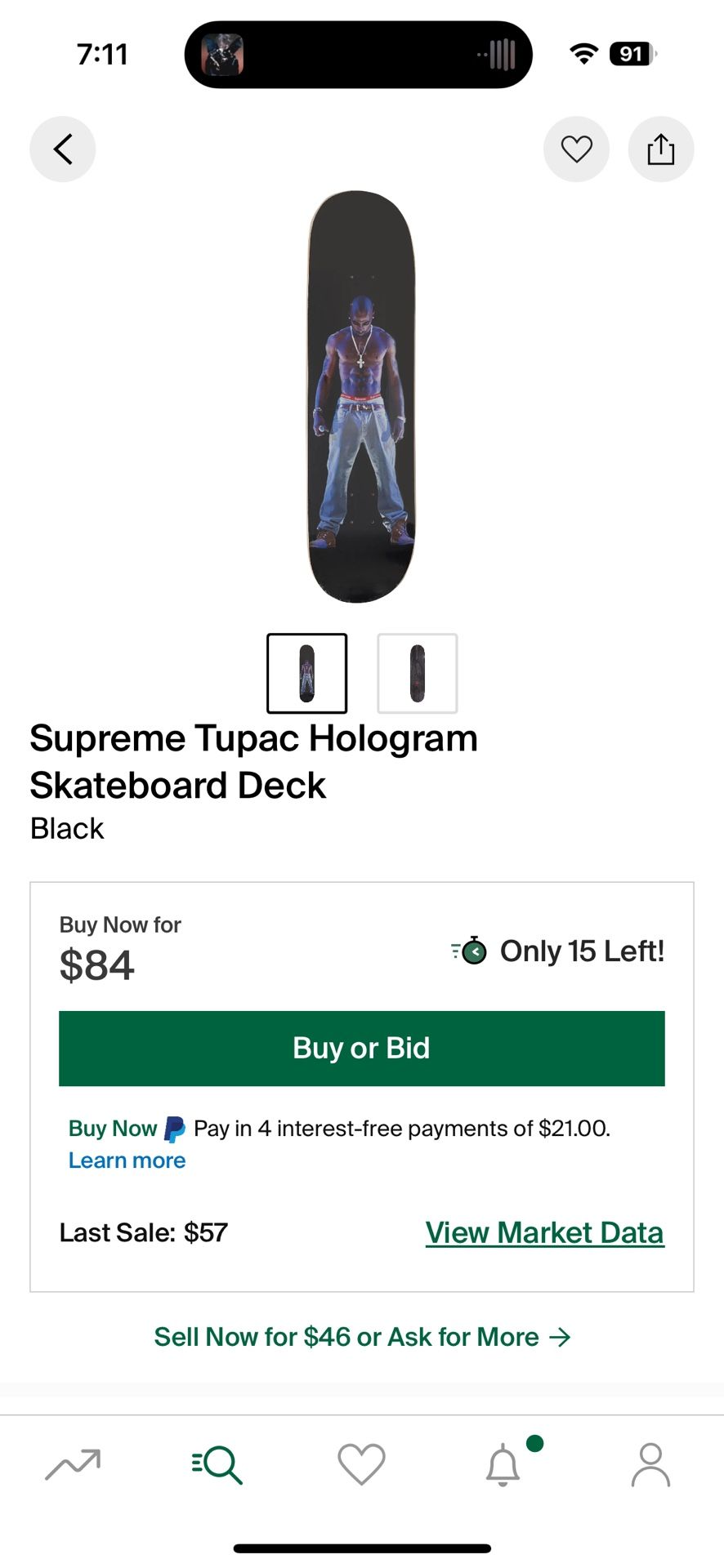Tap the stopwatch icon beside Only 15 Left
The width and height of the screenshot is (724, 1568).
coord(471,951)
